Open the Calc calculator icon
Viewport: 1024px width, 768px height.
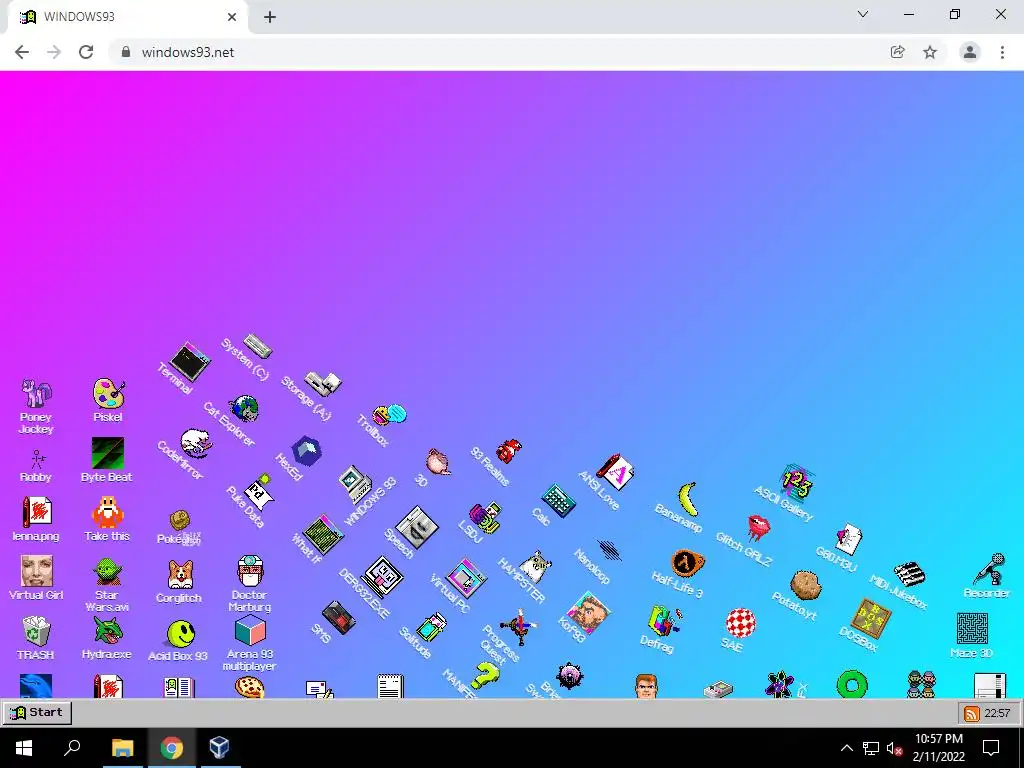coord(558,500)
